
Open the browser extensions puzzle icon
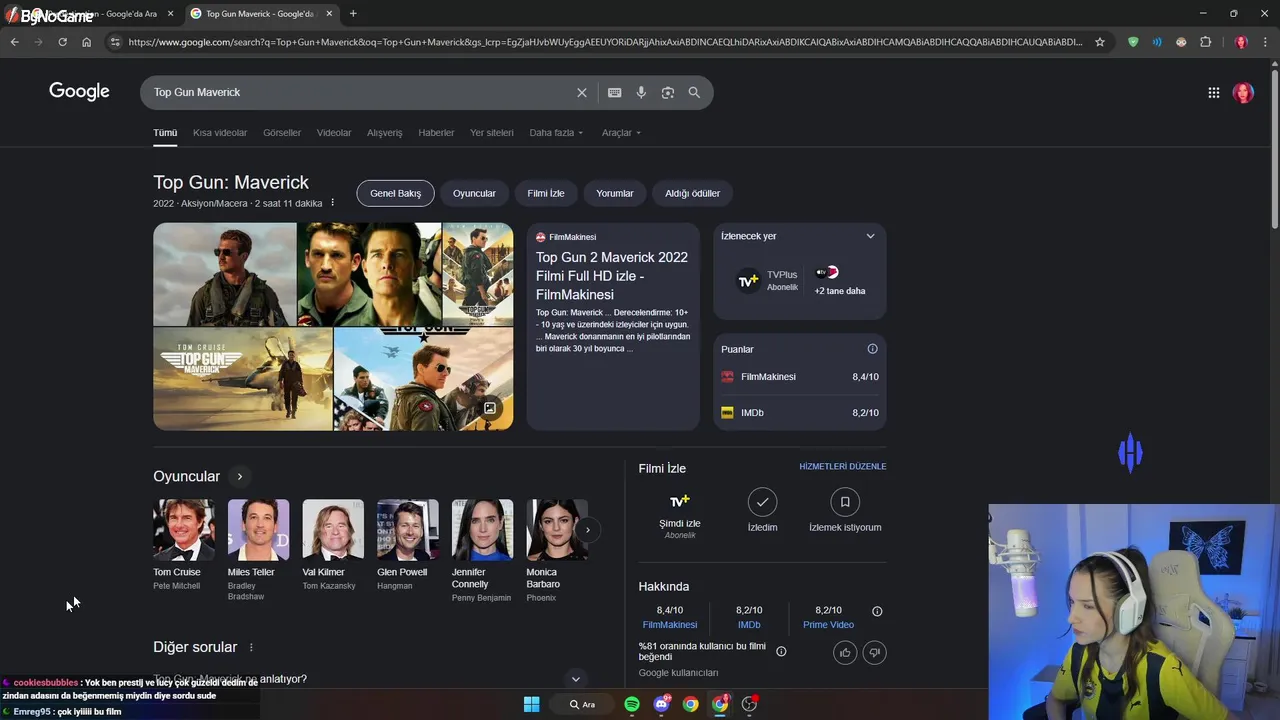click(x=1205, y=42)
